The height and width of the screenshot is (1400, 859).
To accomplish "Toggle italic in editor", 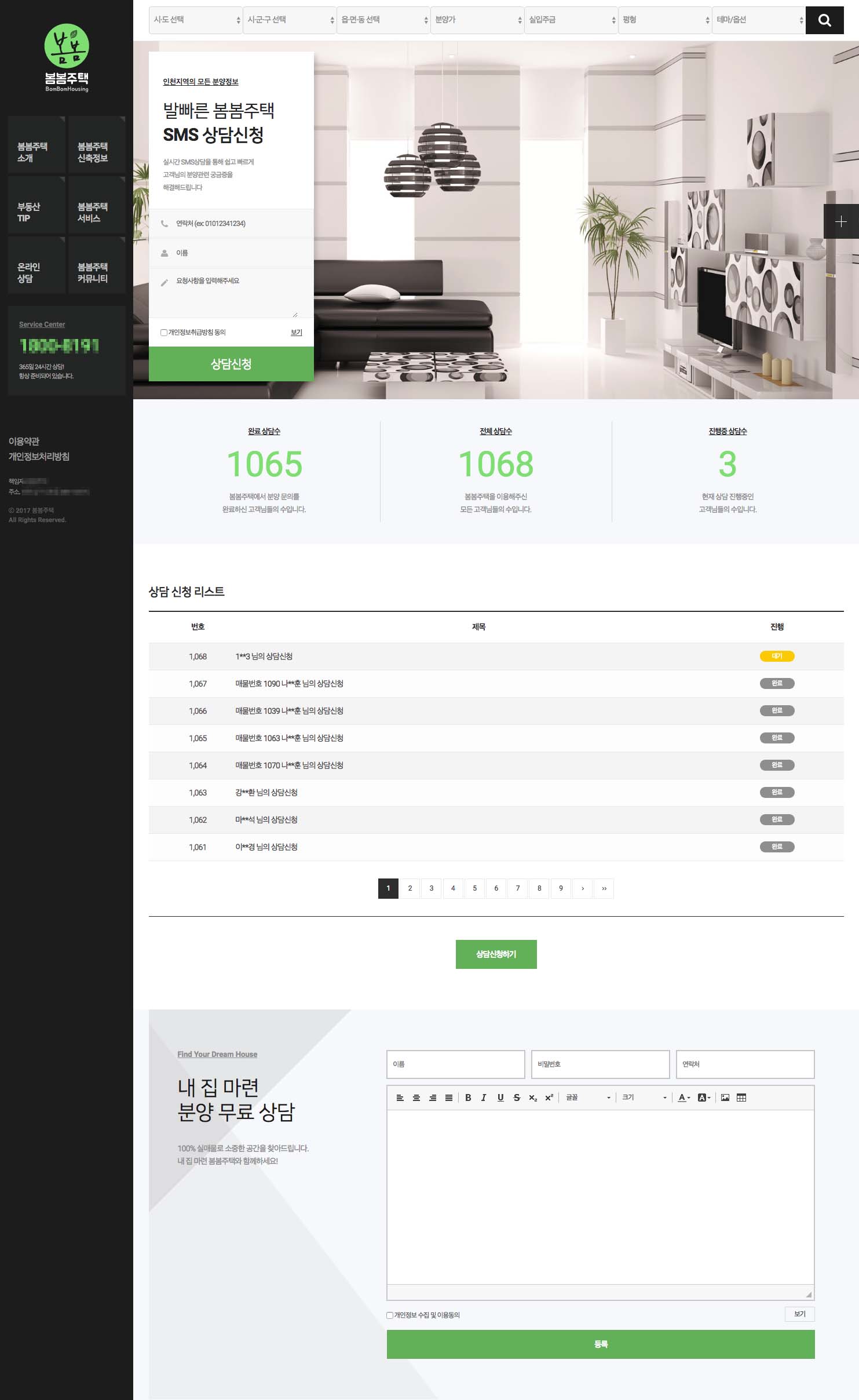I will pyautogui.click(x=484, y=1098).
